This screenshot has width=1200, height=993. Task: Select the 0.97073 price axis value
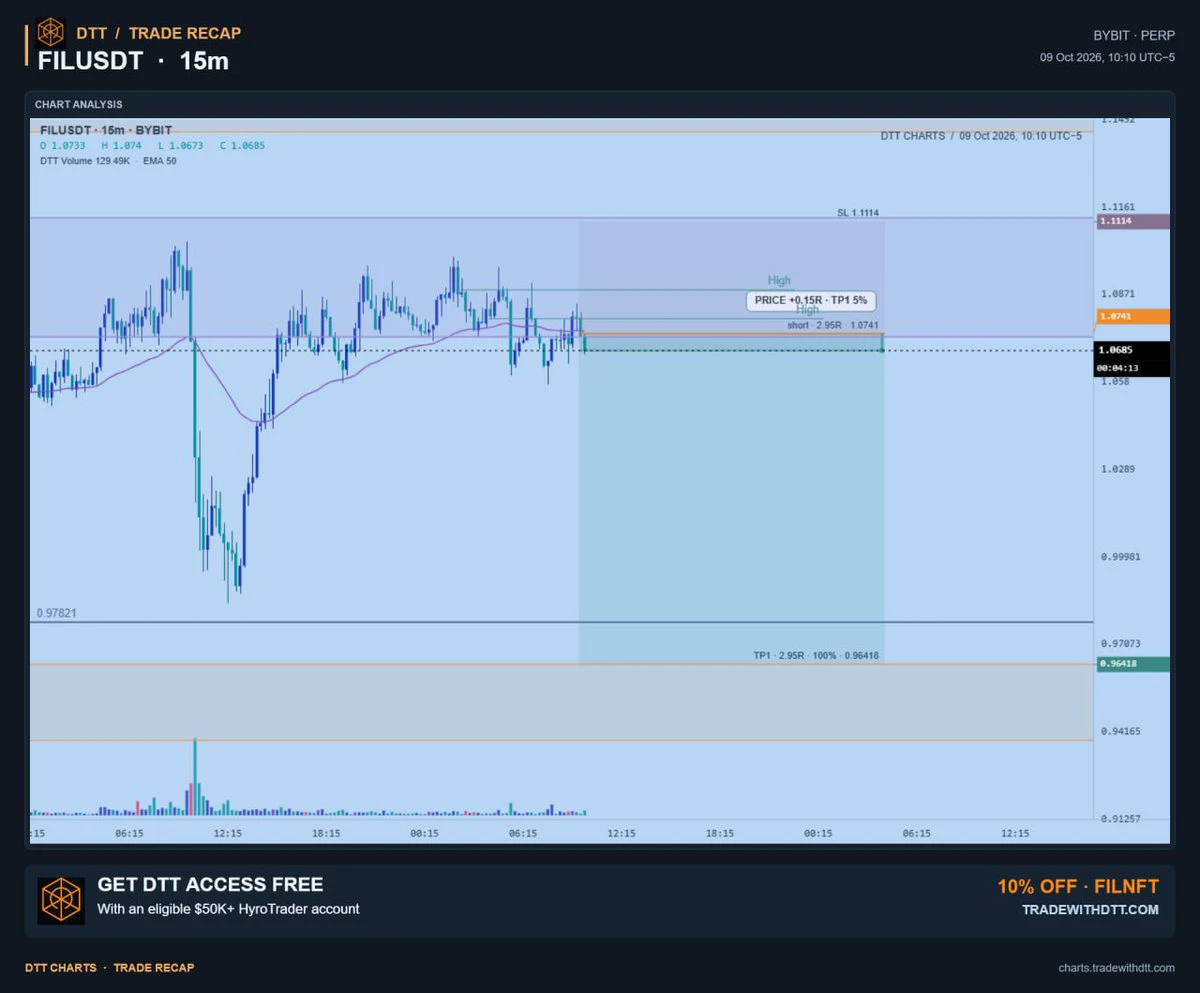(x=1121, y=644)
